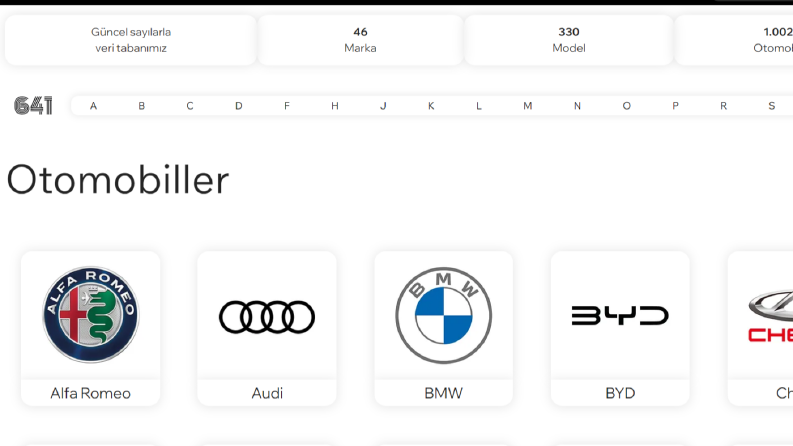The height and width of the screenshot is (446, 793).
Task: Open the BMW roundel logo
Action: pyautogui.click(x=444, y=315)
